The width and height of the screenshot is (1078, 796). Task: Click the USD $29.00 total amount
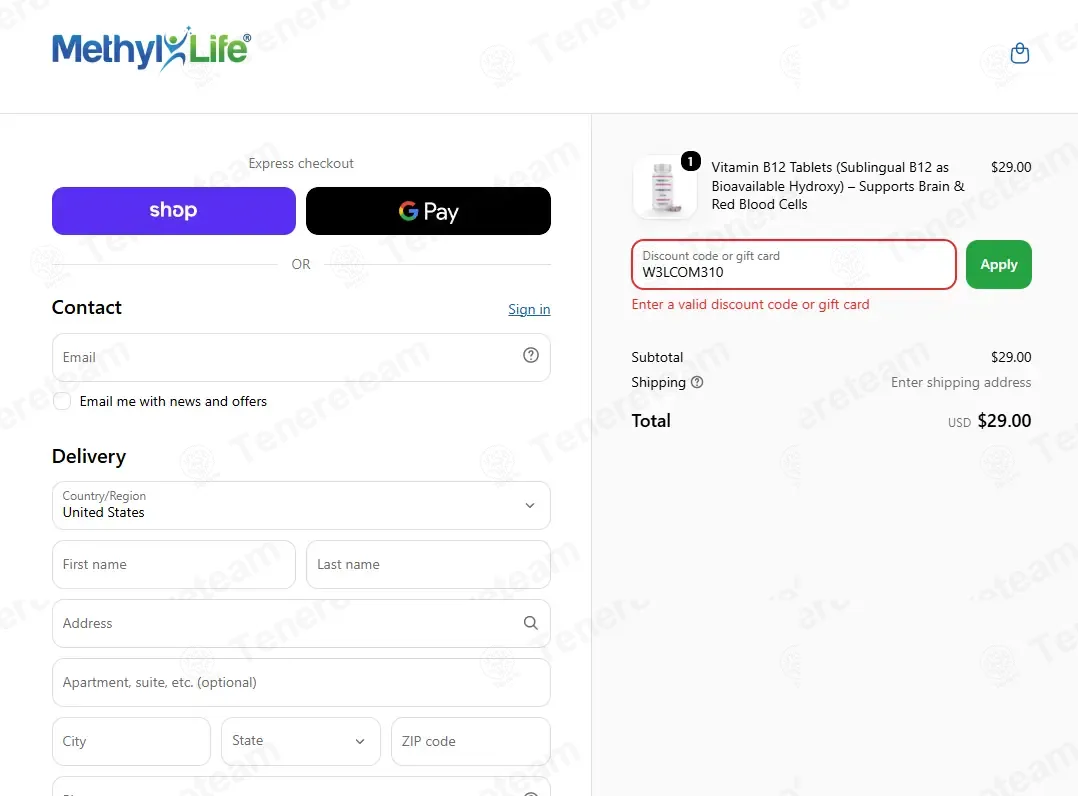(x=989, y=421)
